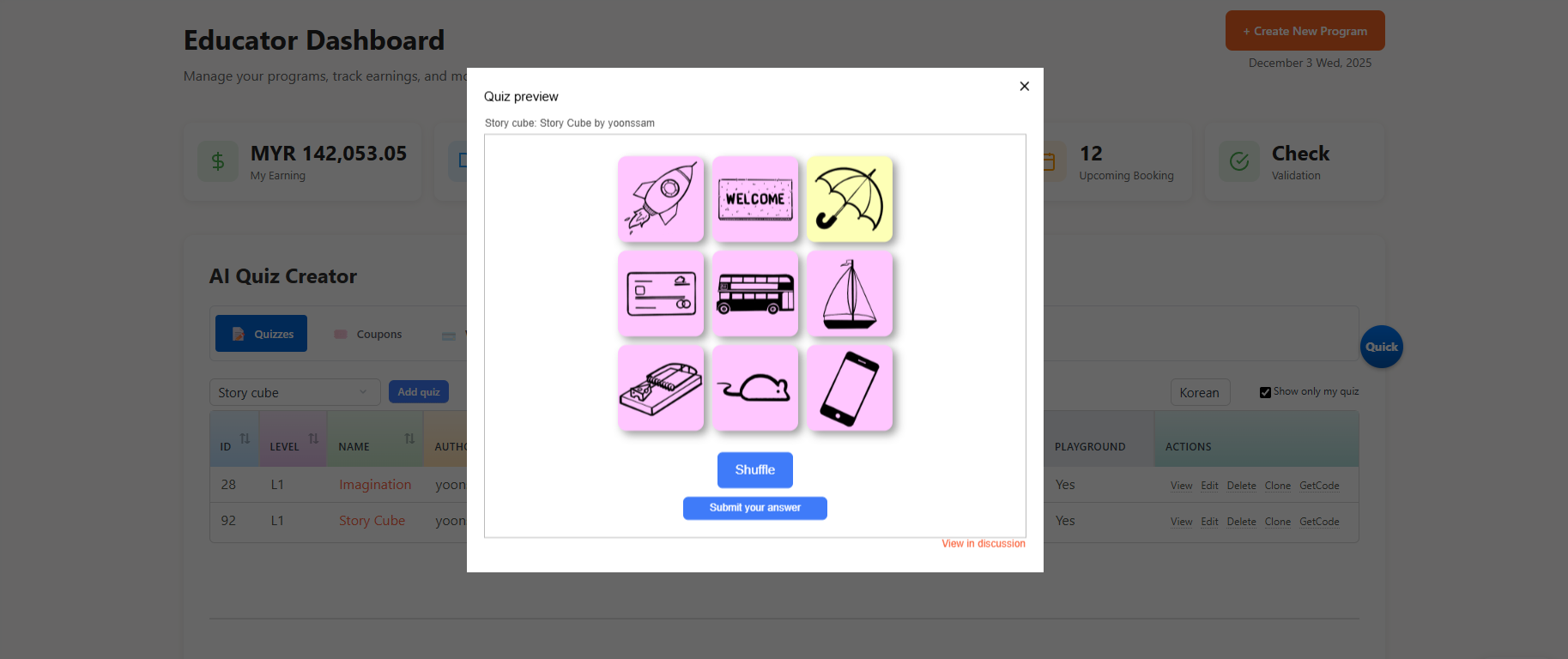Select the WELCOME mat cube tile
The height and width of the screenshot is (659, 1568).
[x=755, y=199]
